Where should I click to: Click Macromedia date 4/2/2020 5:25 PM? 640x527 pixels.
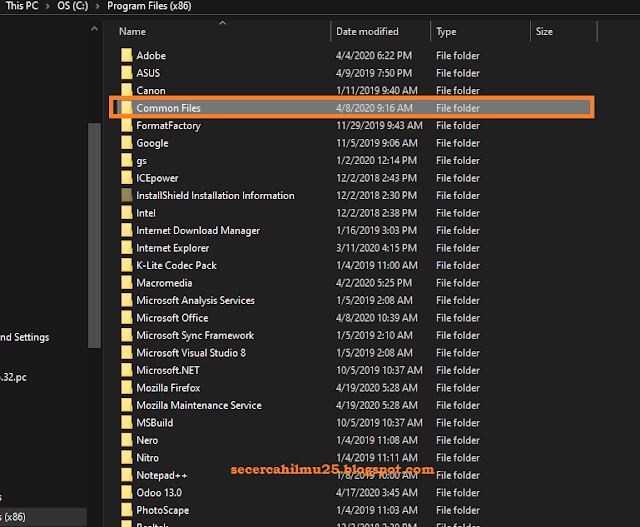[374, 283]
